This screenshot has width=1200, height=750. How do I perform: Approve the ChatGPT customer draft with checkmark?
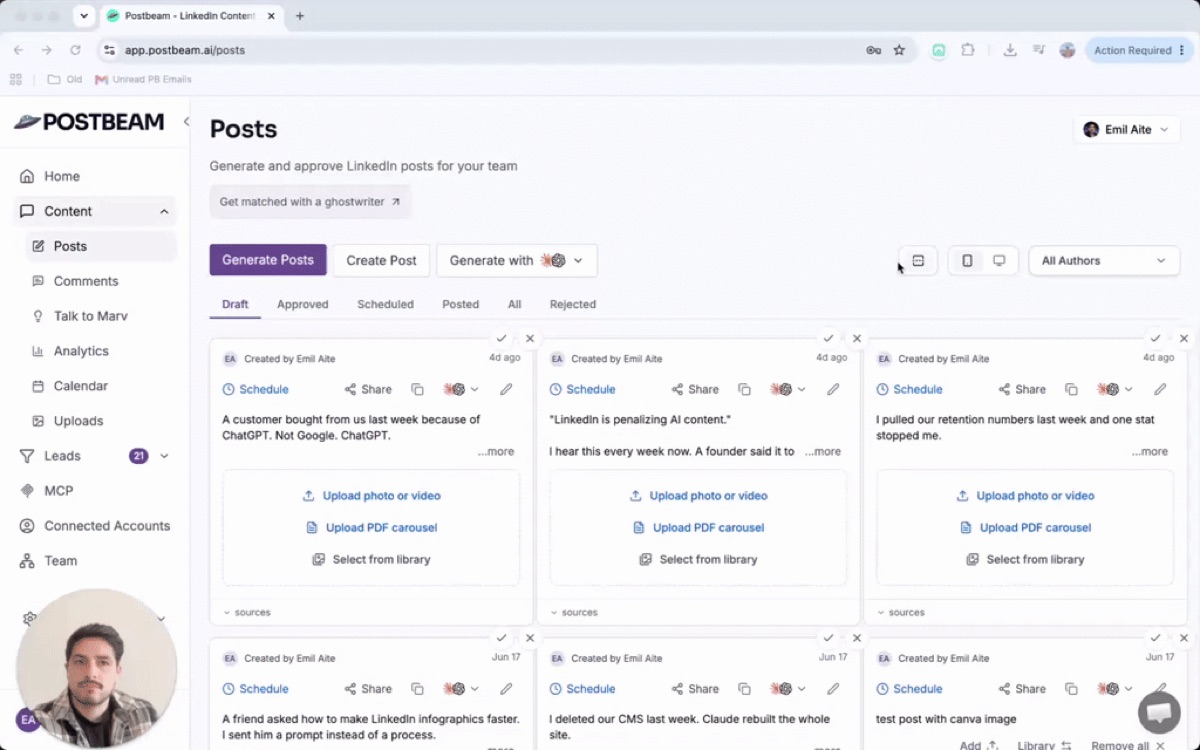(501, 339)
